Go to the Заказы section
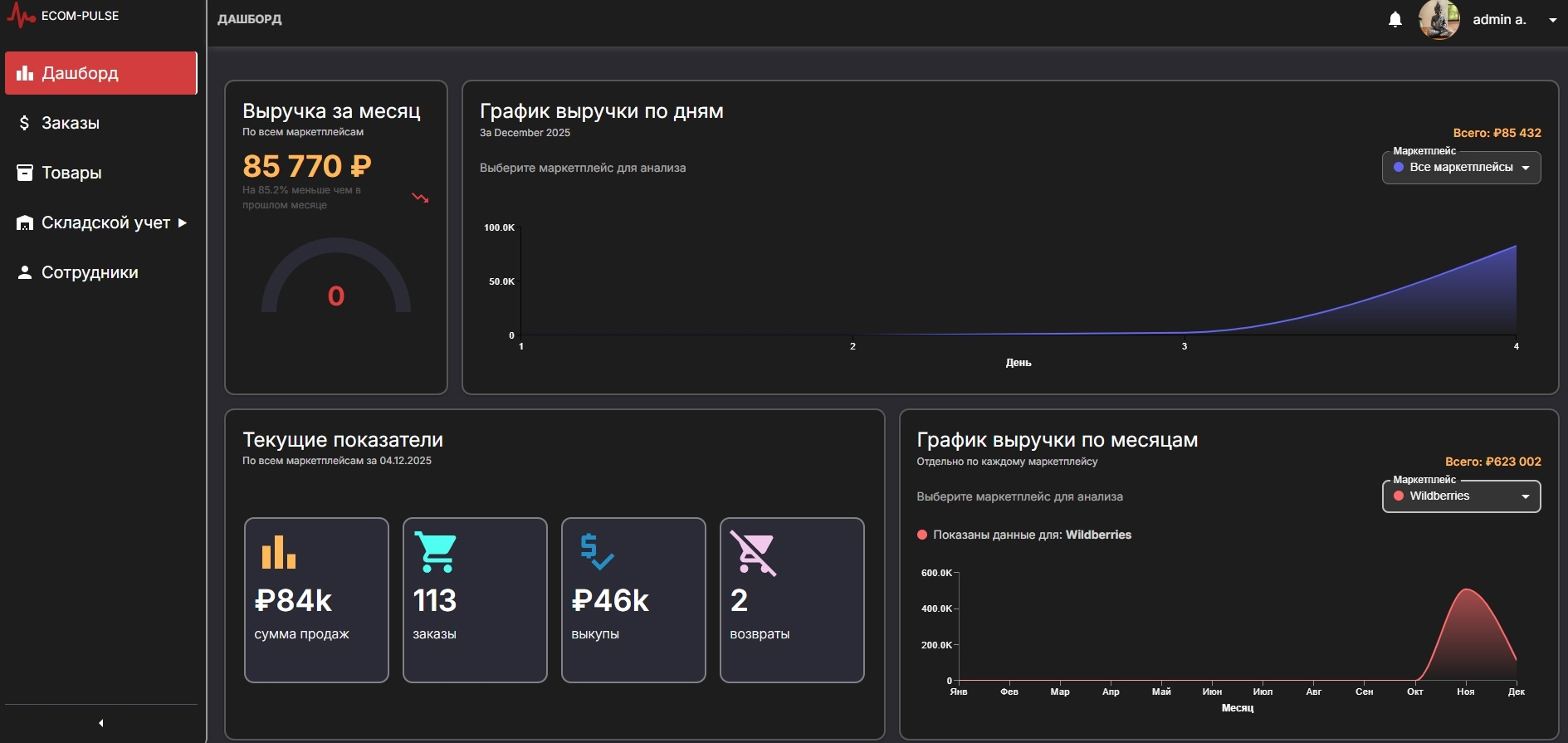This screenshot has width=1568, height=743. point(101,123)
